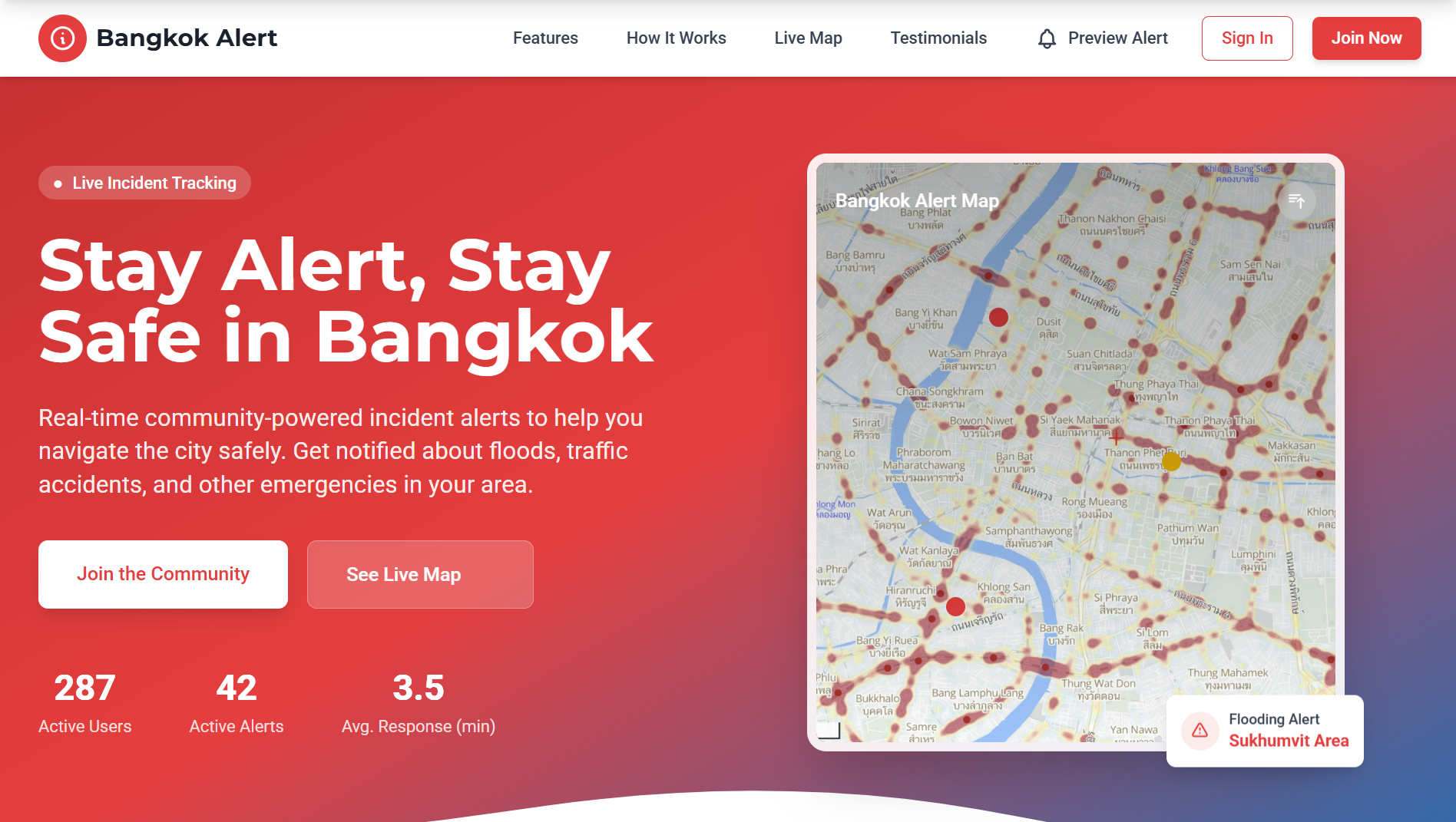Click the See Live Map button

coord(420,574)
